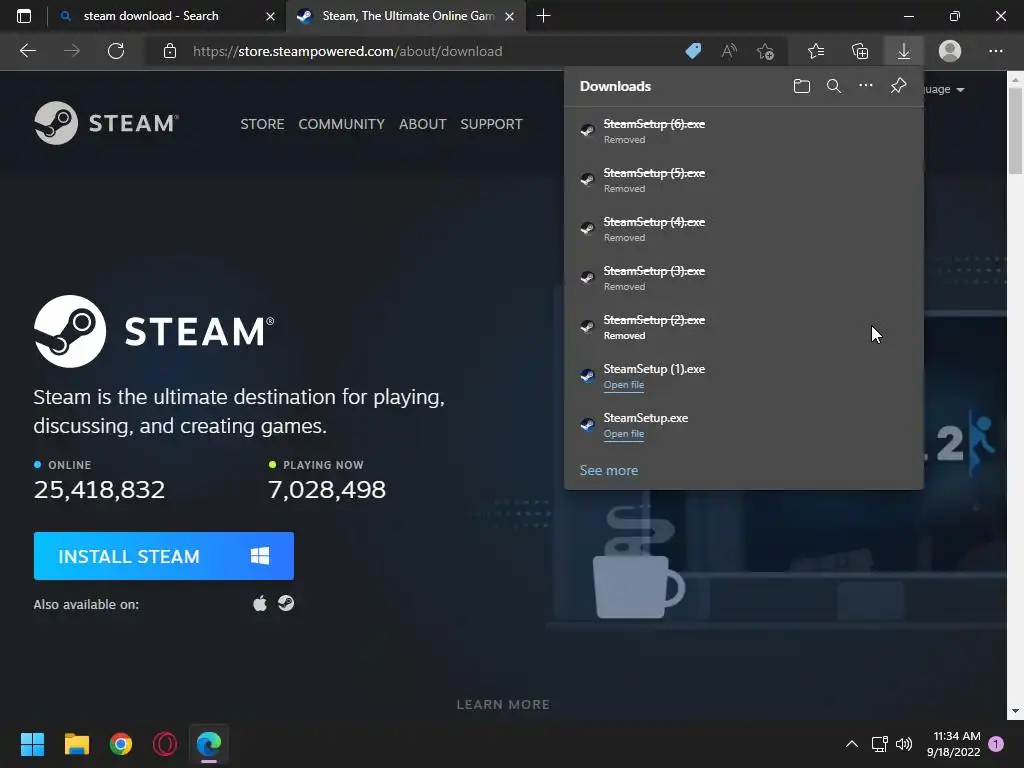Click the page vertical scrollbar thumb
The height and width of the screenshot is (768, 1024).
point(1015,130)
